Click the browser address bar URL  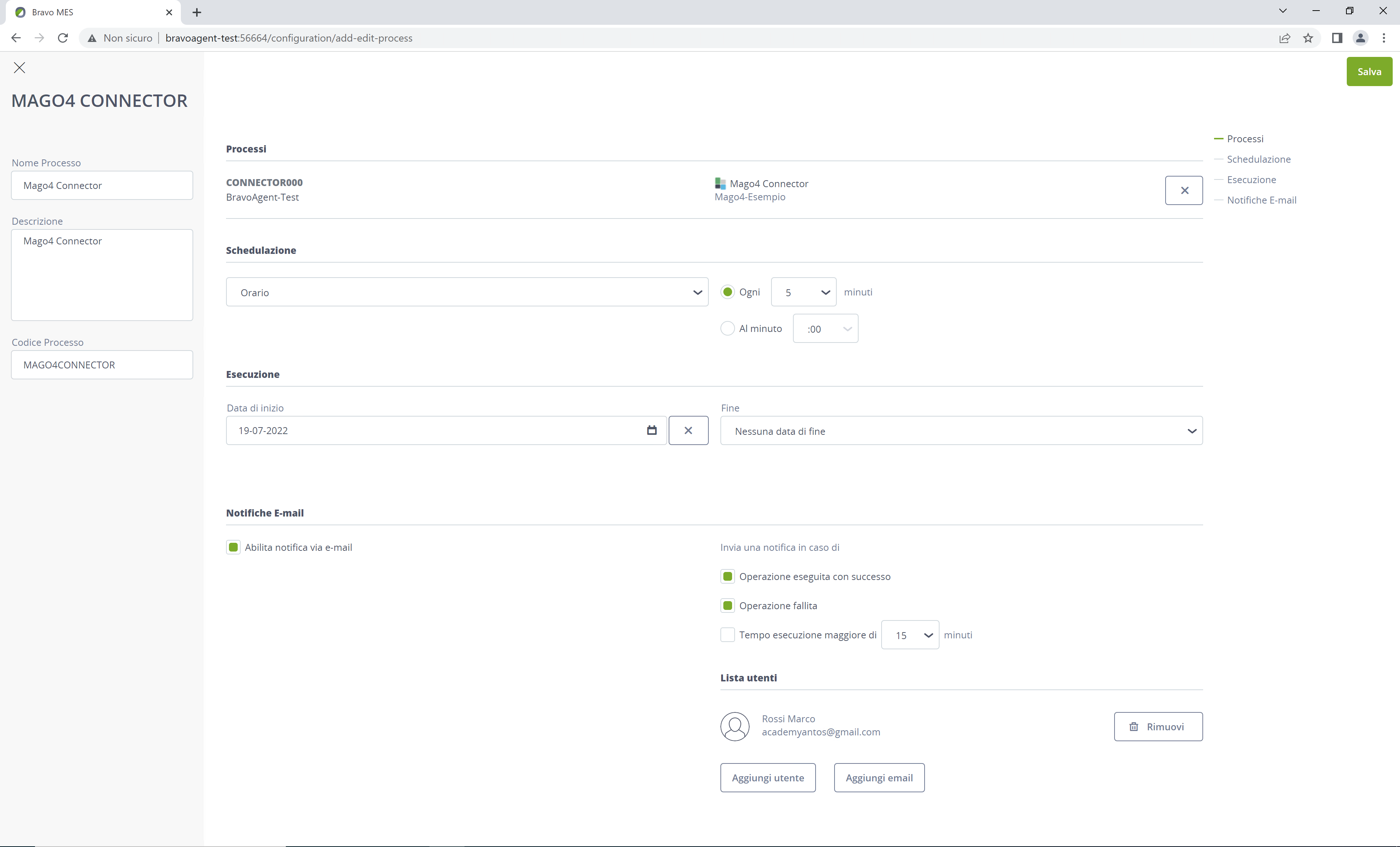tap(289, 38)
